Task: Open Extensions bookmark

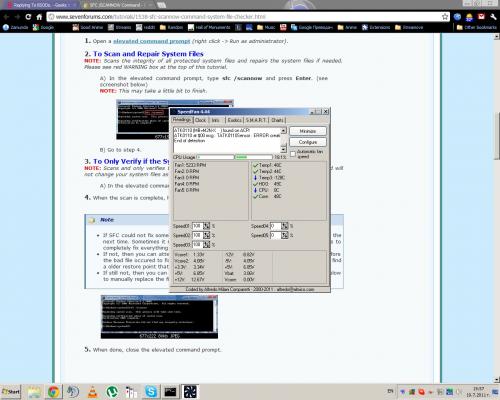Action: tap(376, 27)
